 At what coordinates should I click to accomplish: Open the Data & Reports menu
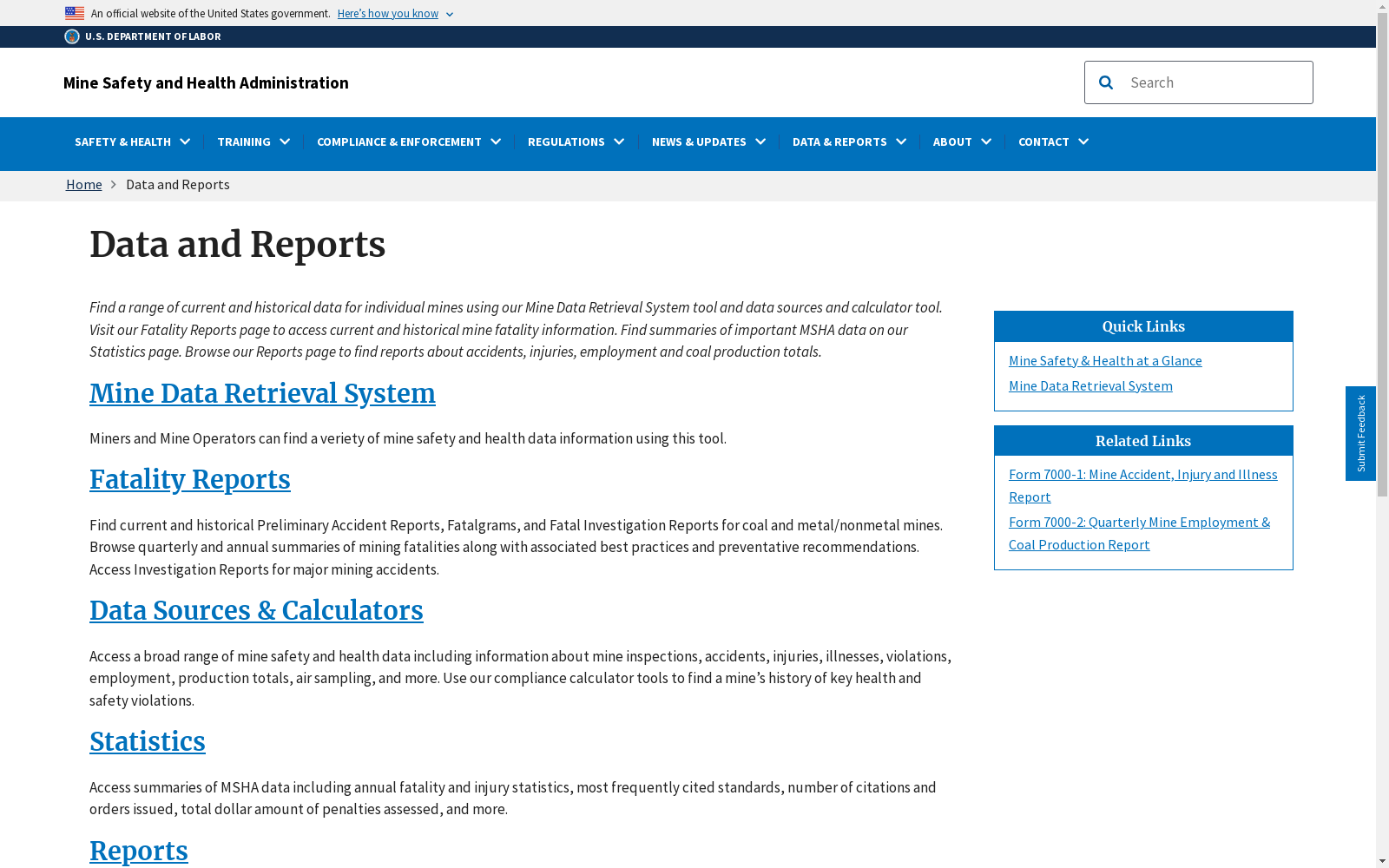coord(849,141)
